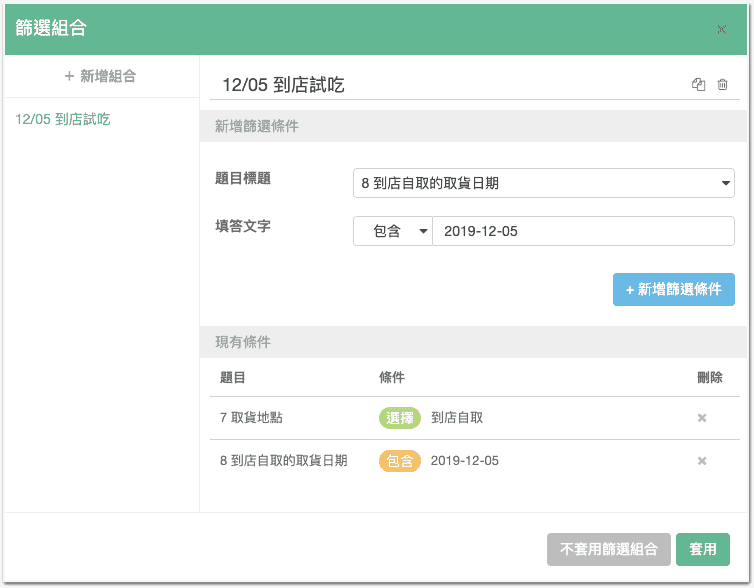This screenshot has height=588, width=754.
Task: Click the 題目標題 field label
Action: pyautogui.click(x=243, y=178)
